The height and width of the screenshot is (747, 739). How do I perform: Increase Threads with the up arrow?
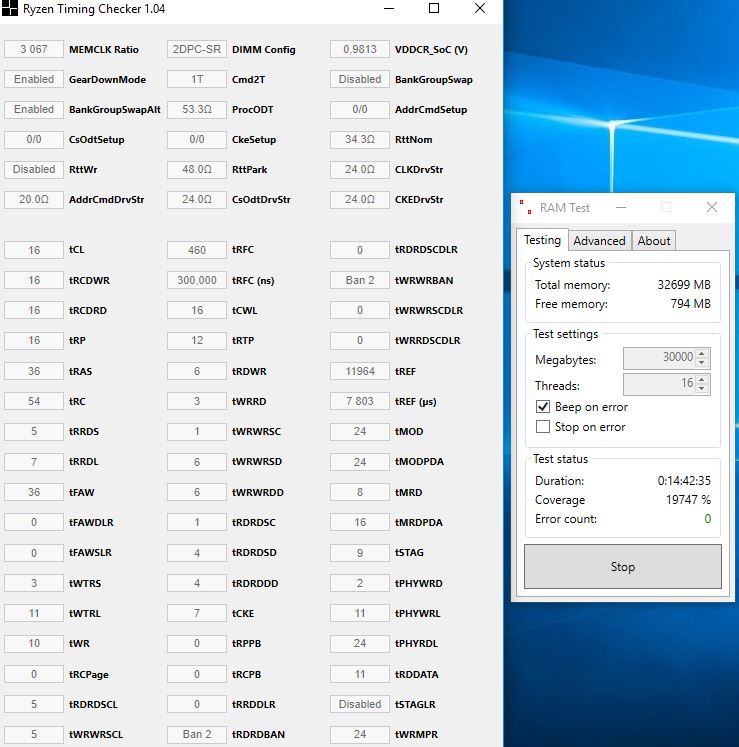(702, 380)
